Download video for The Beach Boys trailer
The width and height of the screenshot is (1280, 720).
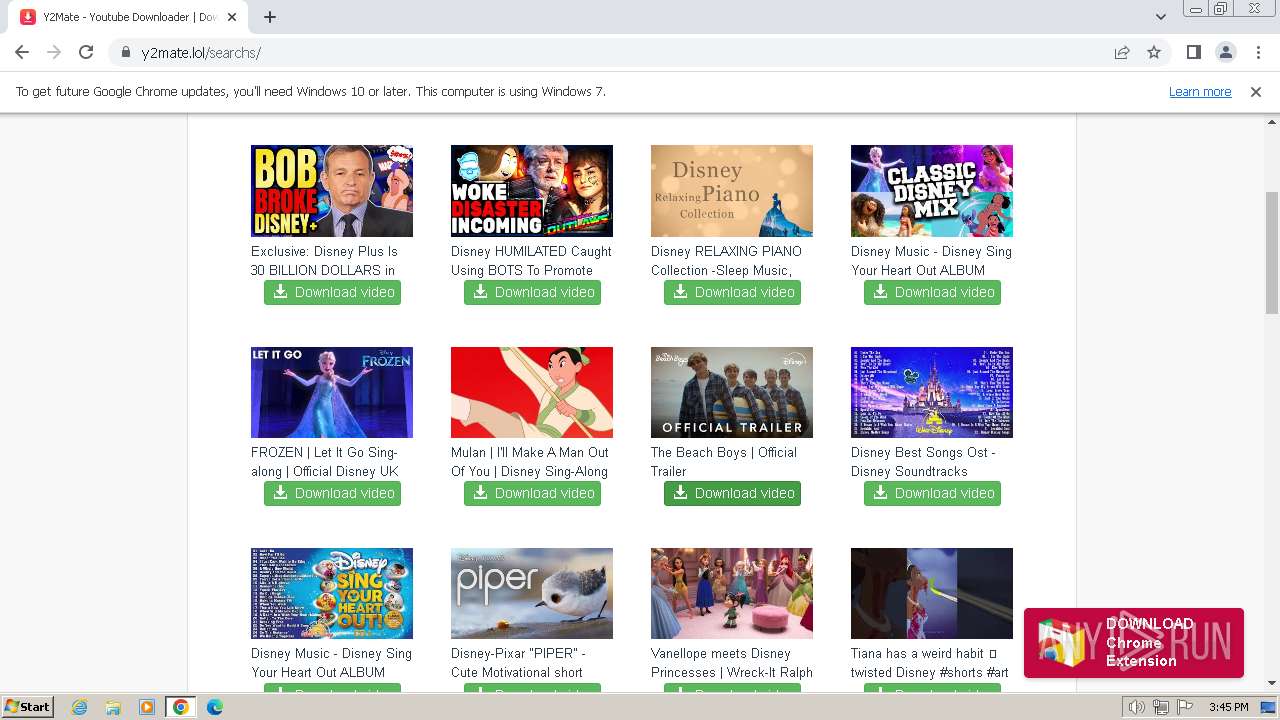pos(732,493)
